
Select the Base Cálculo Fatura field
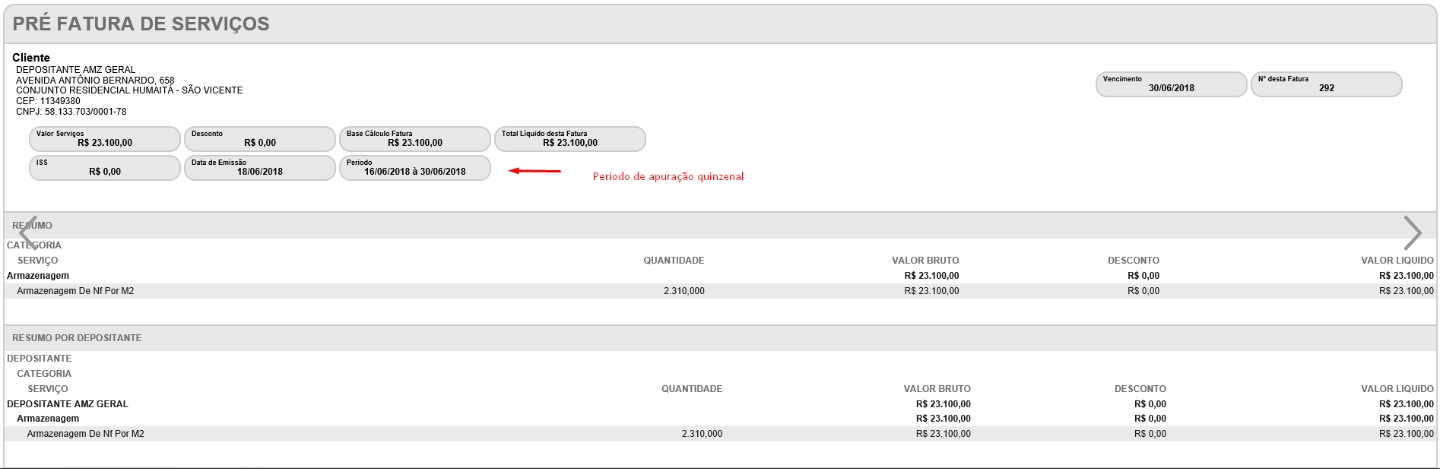coord(414,138)
